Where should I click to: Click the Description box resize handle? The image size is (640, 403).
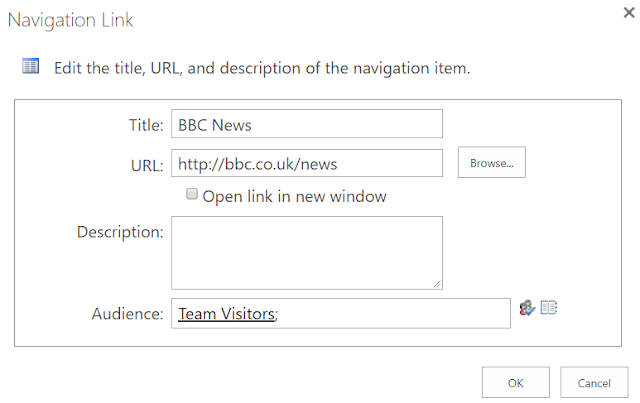click(437, 283)
